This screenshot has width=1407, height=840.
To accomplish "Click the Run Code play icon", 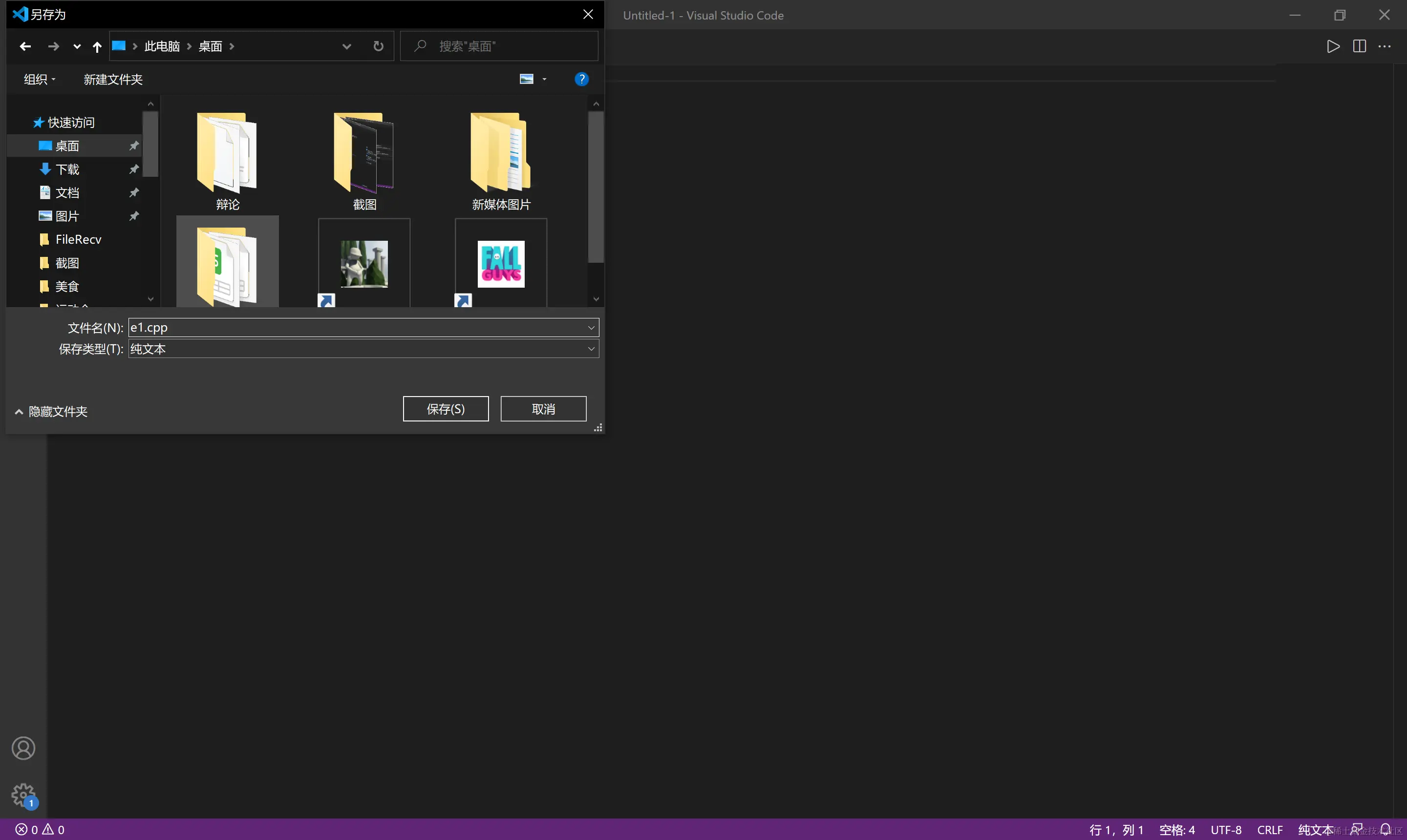I will tap(1333, 46).
